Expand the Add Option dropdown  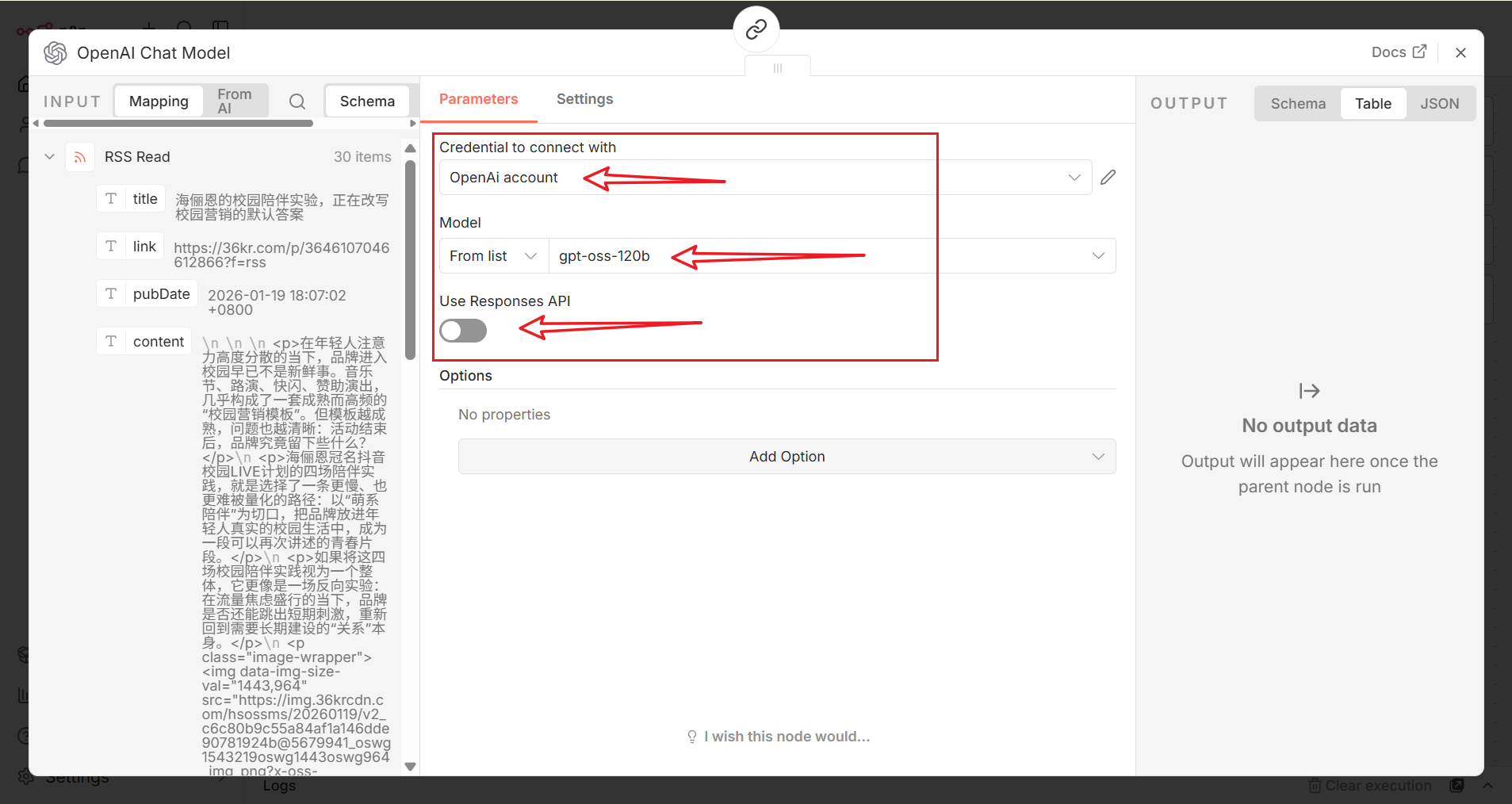787,457
